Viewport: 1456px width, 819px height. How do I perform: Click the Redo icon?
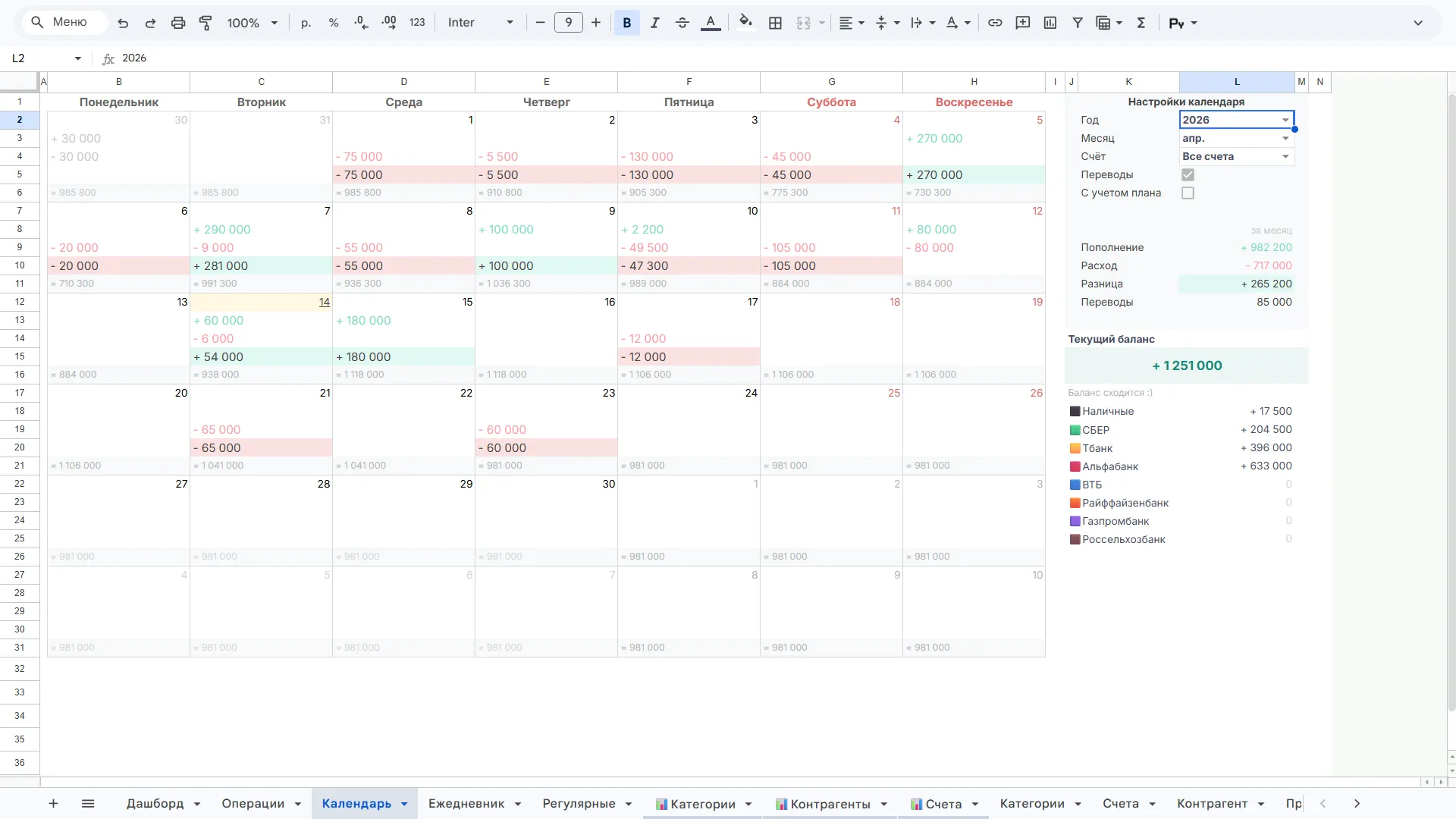tap(150, 23)
